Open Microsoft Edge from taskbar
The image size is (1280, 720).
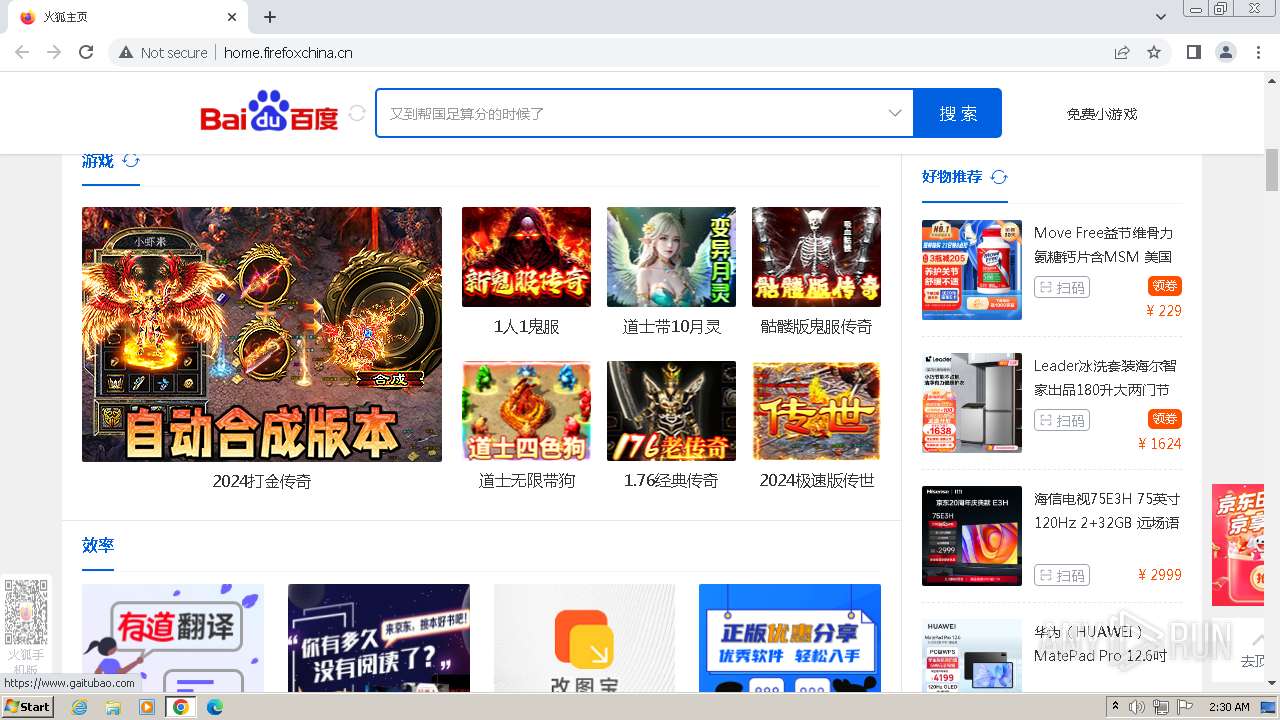(215, 707)
